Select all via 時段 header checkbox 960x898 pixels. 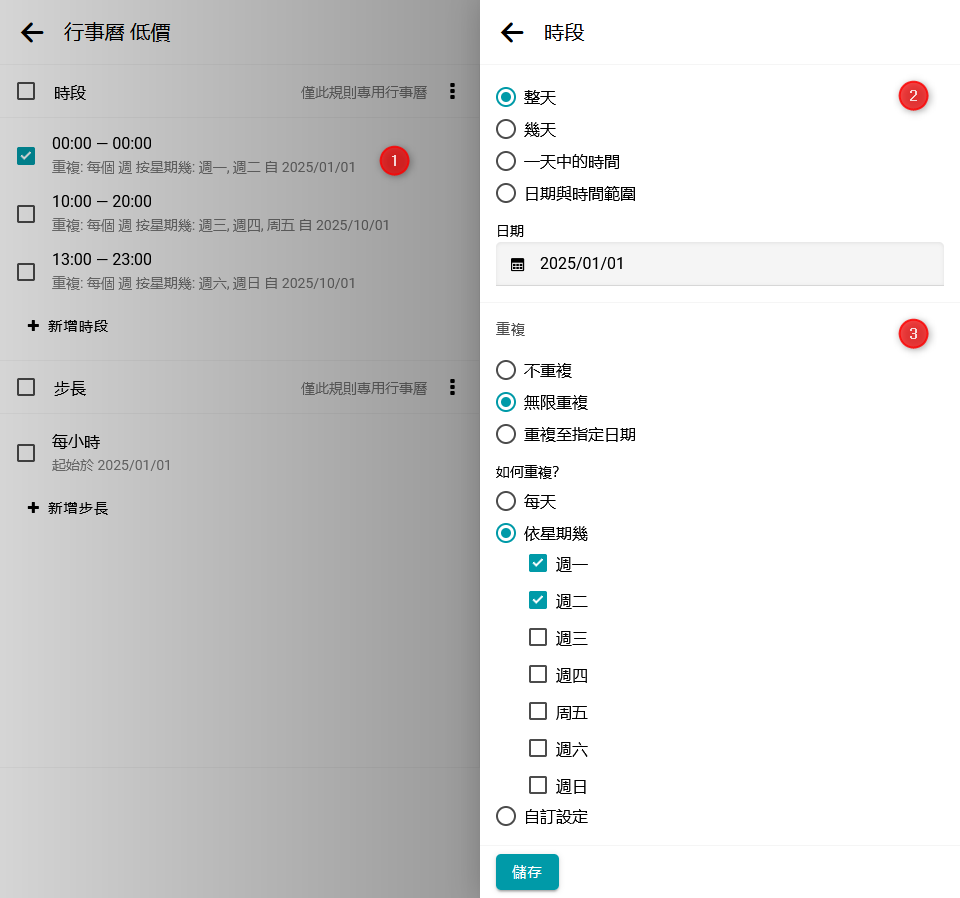[26, 92]
